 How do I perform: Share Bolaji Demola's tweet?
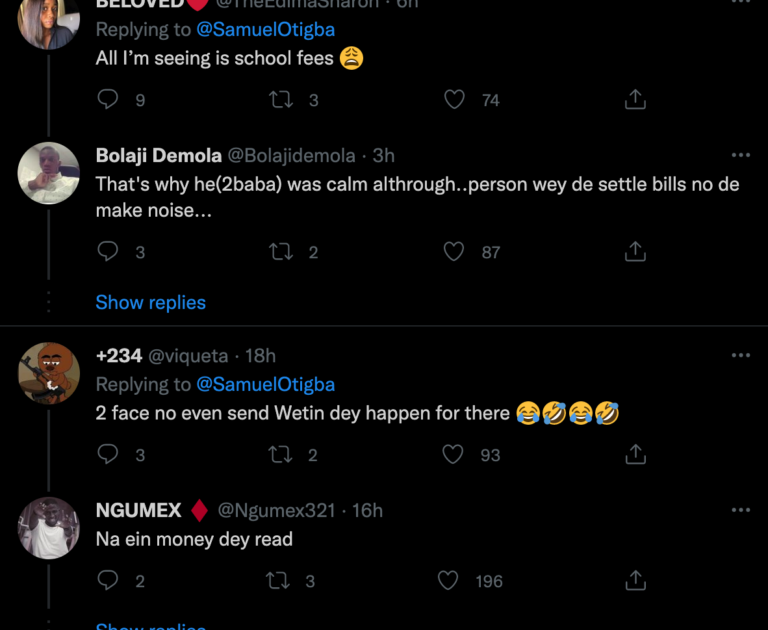click(635, 252)
